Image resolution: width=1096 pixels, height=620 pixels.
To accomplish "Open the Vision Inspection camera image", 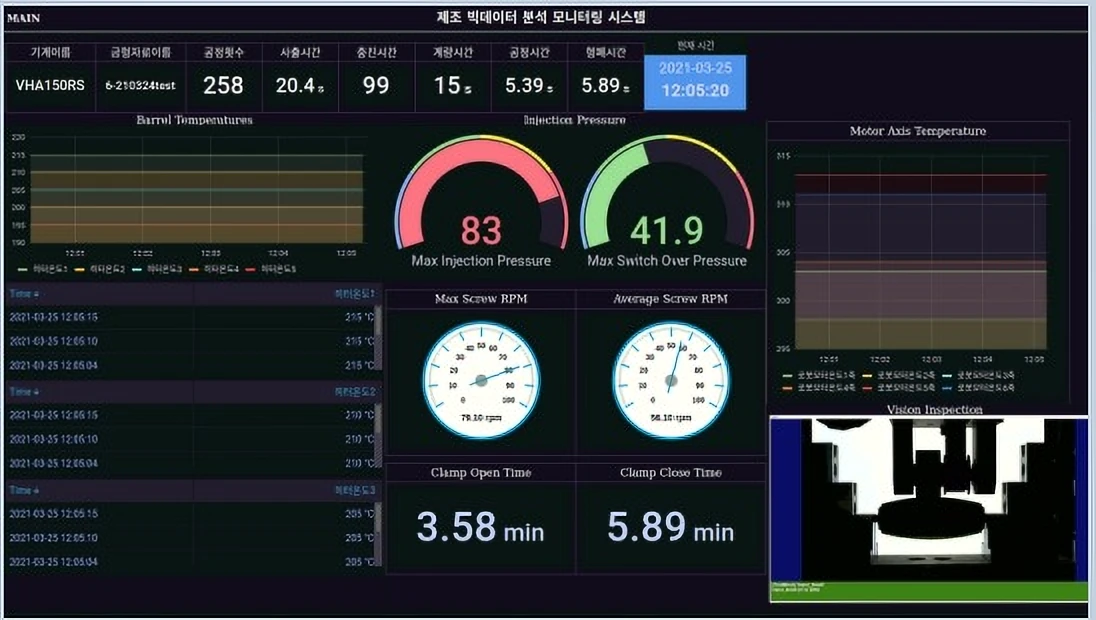I will click(929, 510).
